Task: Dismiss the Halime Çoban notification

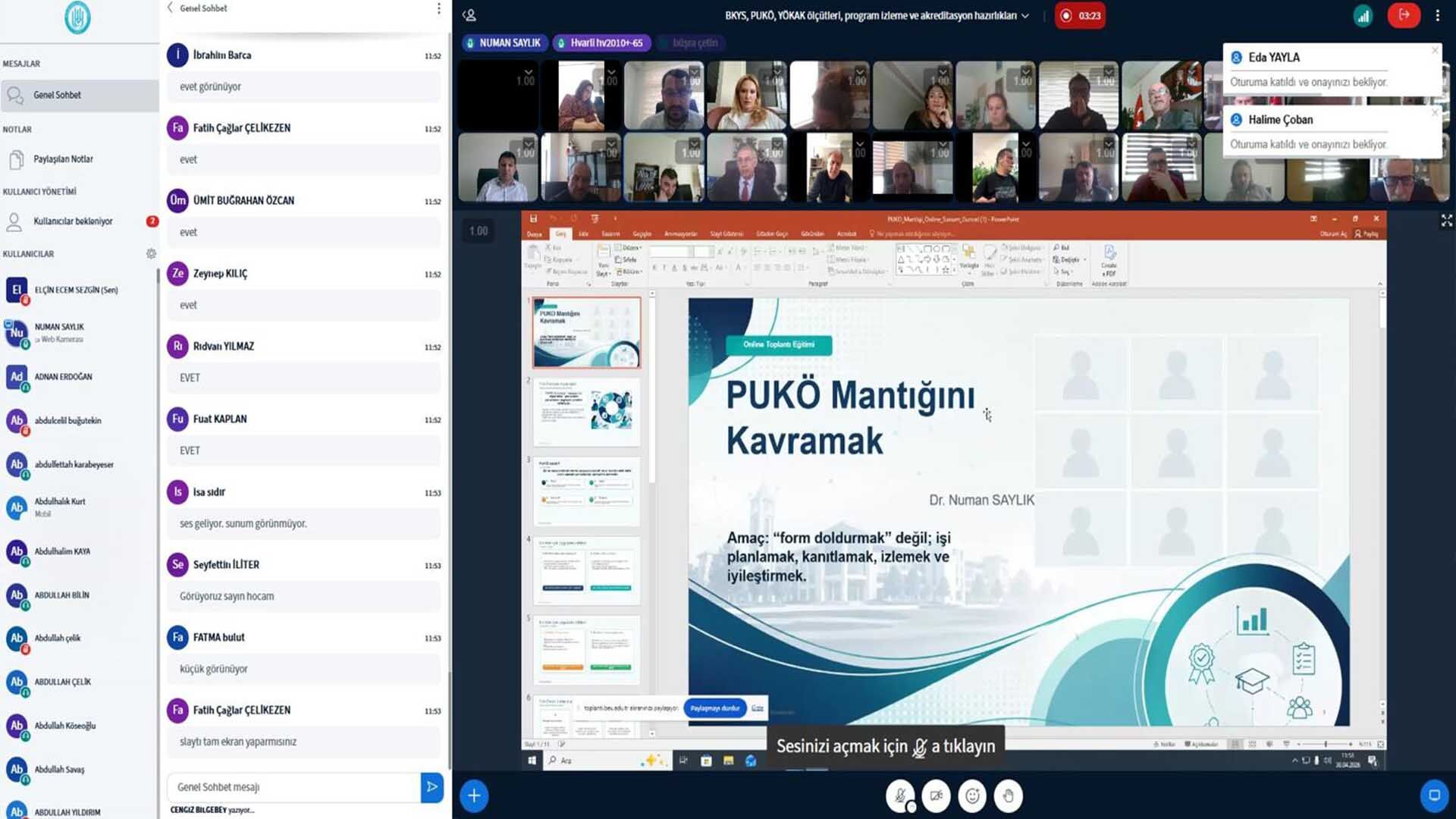Action: (1435, 113)
